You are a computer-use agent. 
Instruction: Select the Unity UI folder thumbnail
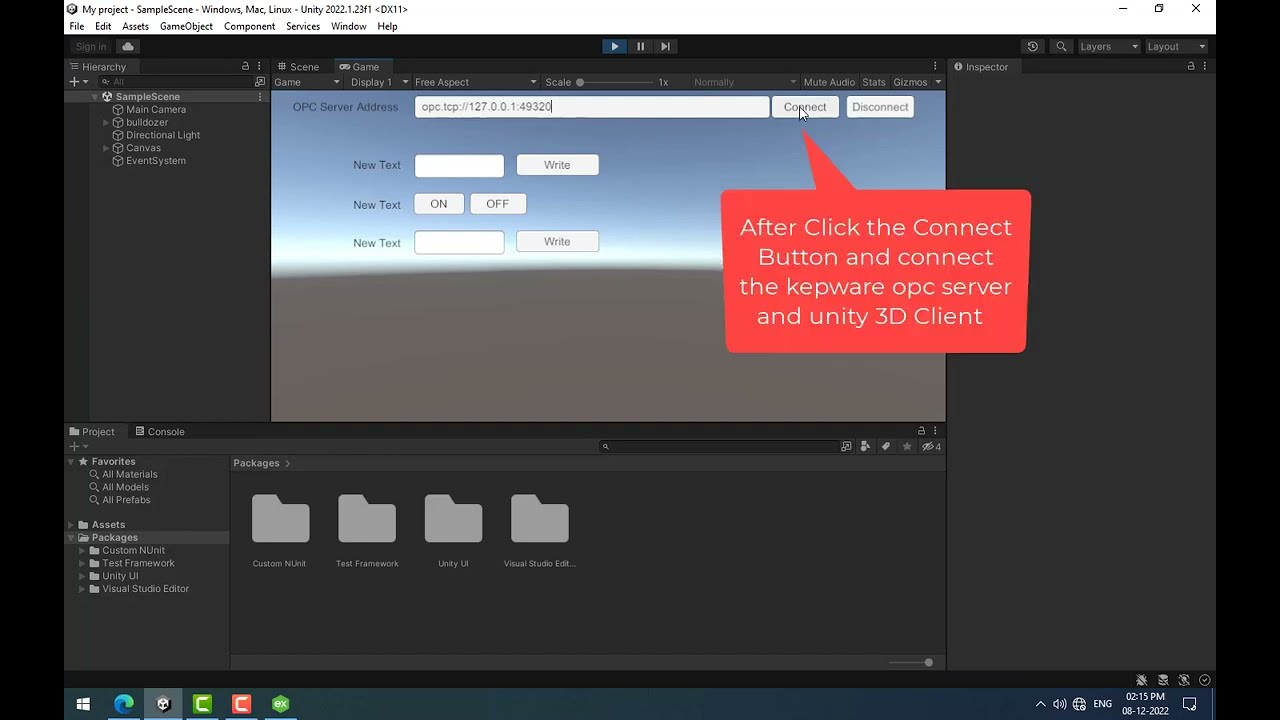pyautogui.click(x=453, y=519)
